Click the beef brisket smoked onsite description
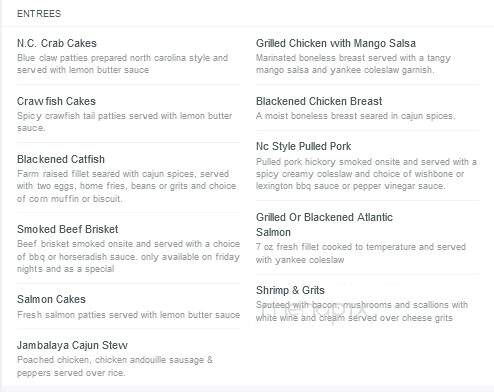Image resolution: width=494 pixels, height=392 pixels. tap(128, 256)
